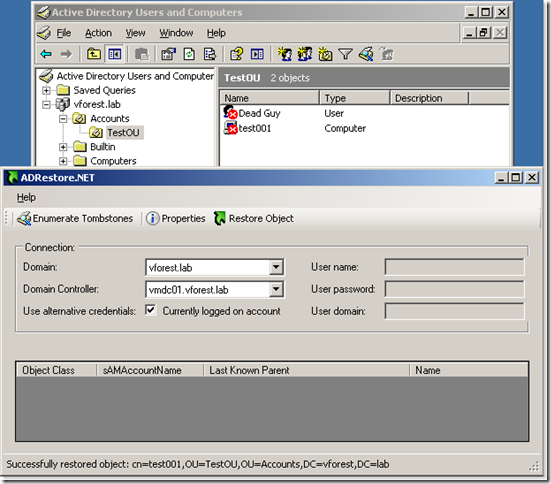Click the Create new user icon
The image size is (551, 484).
tap(285, 54)
